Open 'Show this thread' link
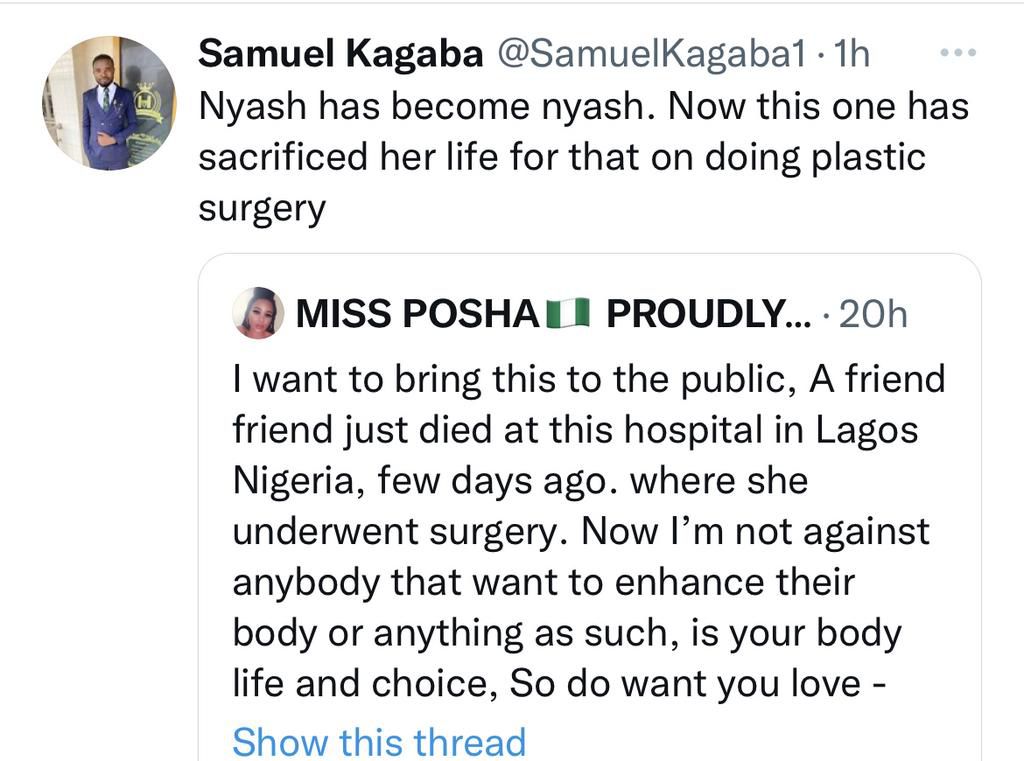 point(378,741)
